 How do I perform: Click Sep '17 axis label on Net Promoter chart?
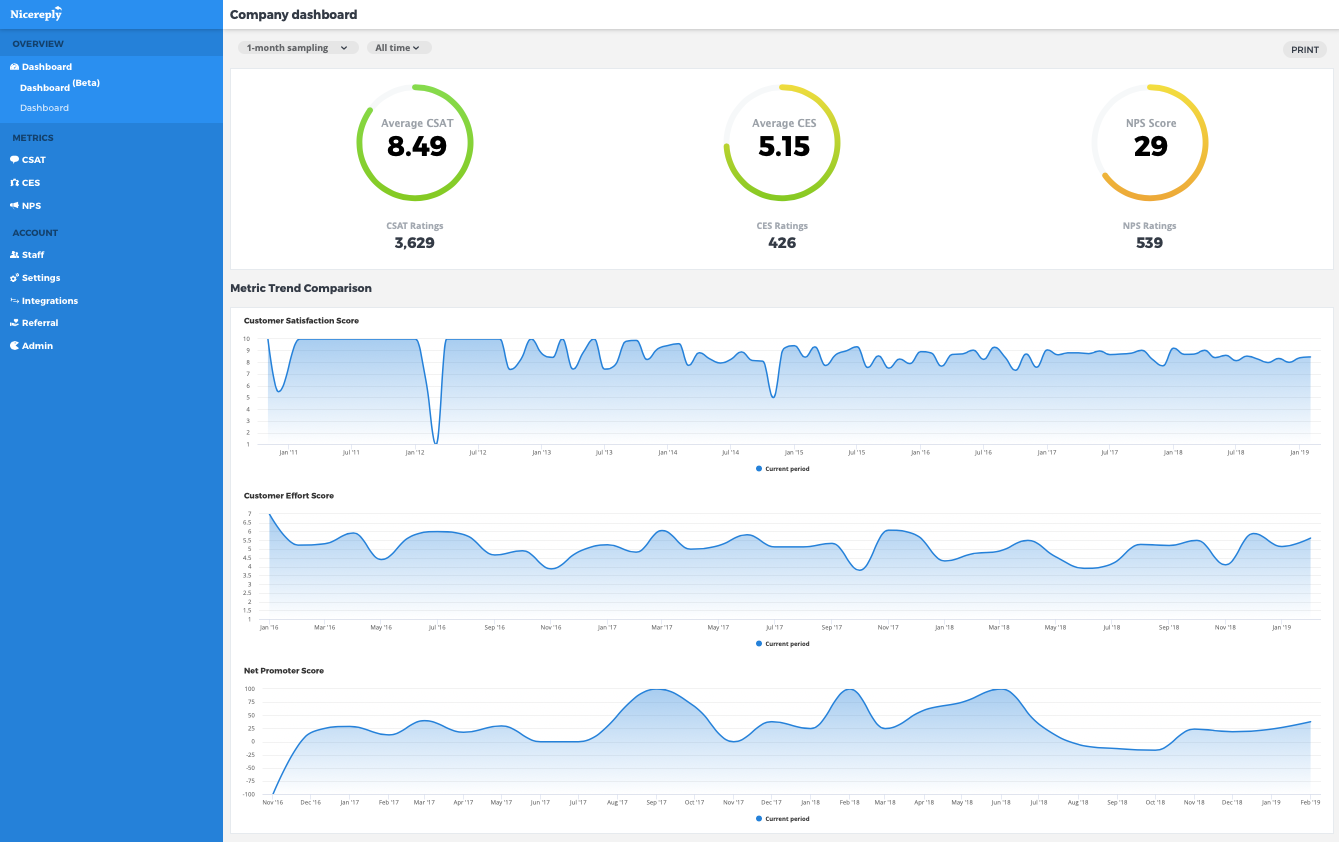tap(656, 803)
